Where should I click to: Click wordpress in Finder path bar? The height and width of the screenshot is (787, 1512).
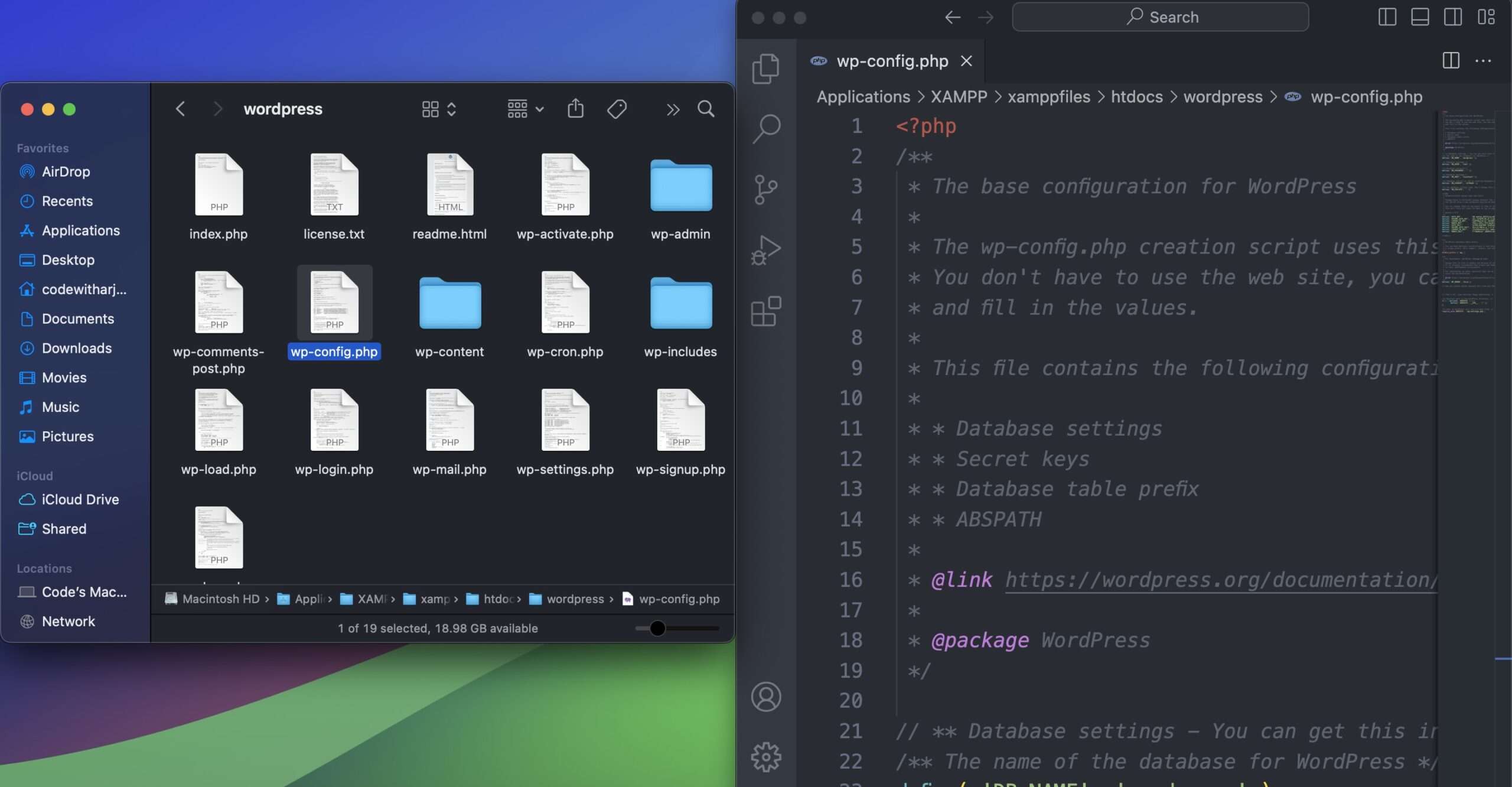(x=567, y=599)
